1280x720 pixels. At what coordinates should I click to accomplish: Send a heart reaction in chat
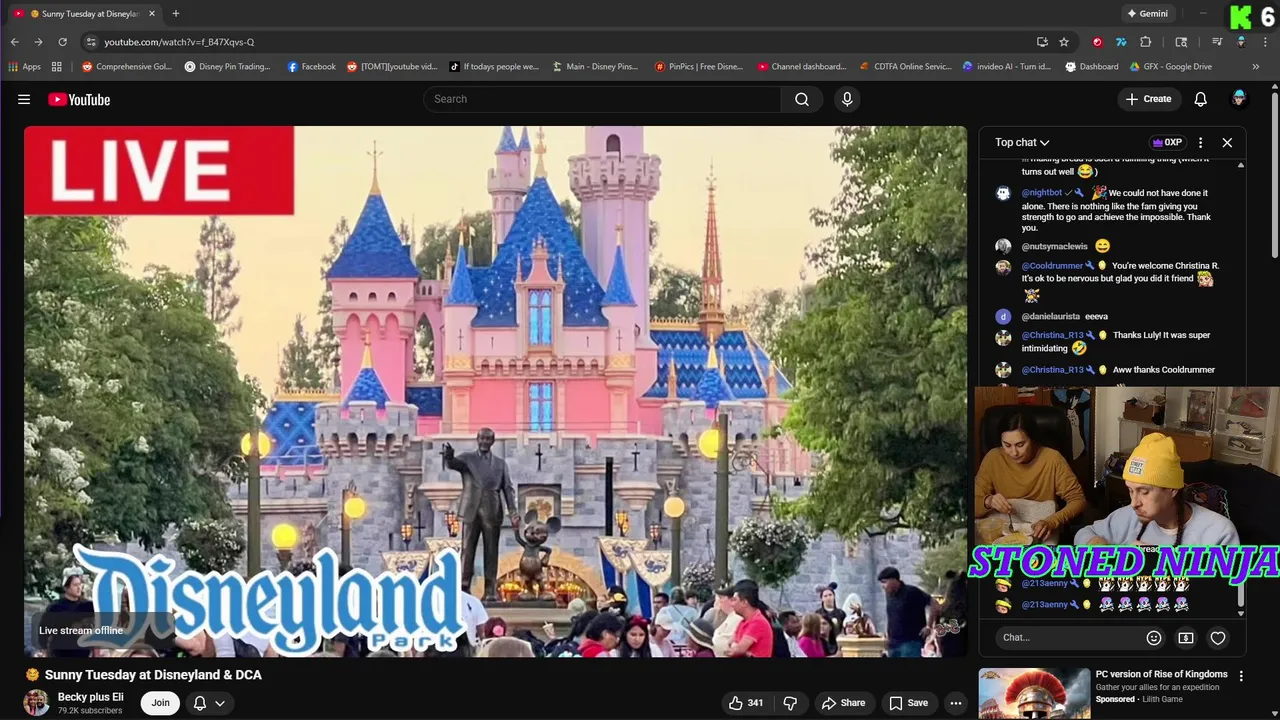tap(1218, 637)
